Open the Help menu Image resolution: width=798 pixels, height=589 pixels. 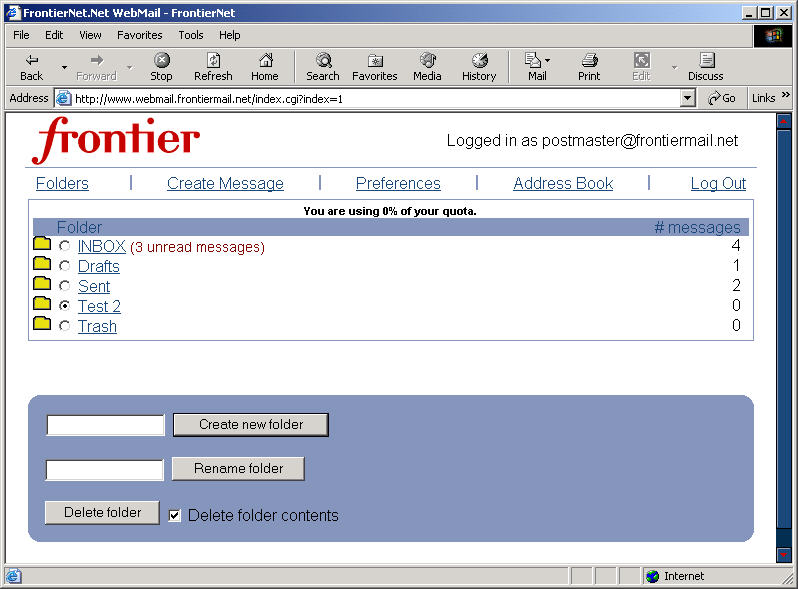coord(230,35)
